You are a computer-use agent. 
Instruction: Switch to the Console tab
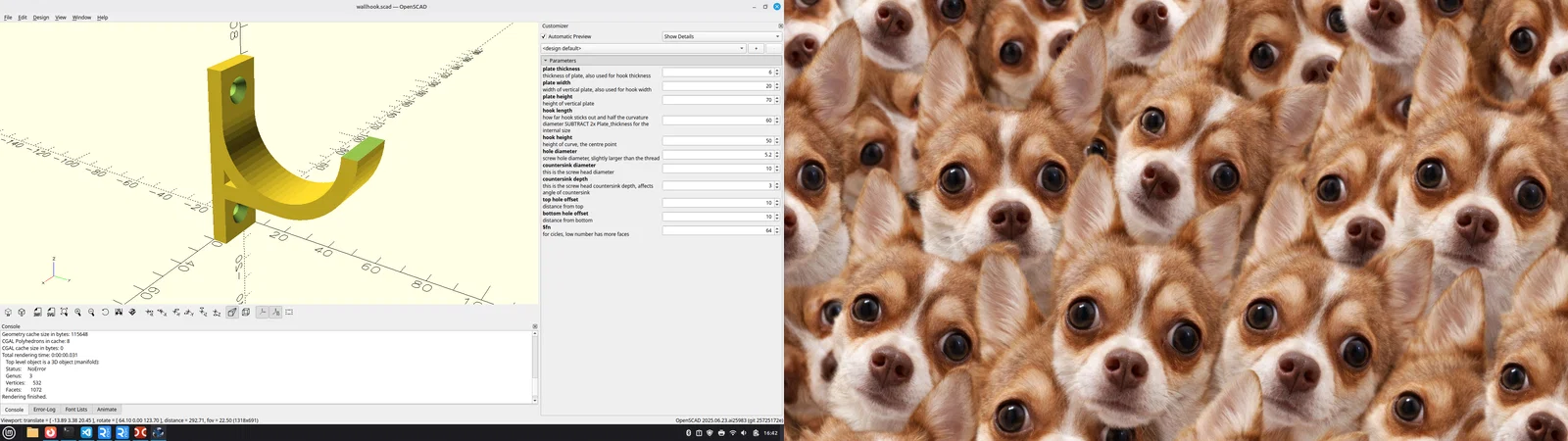pos(14,410)
